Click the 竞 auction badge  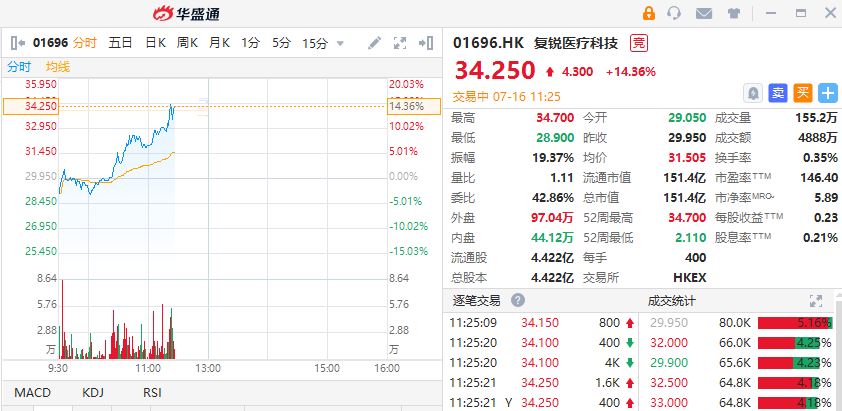coord(638,43)
